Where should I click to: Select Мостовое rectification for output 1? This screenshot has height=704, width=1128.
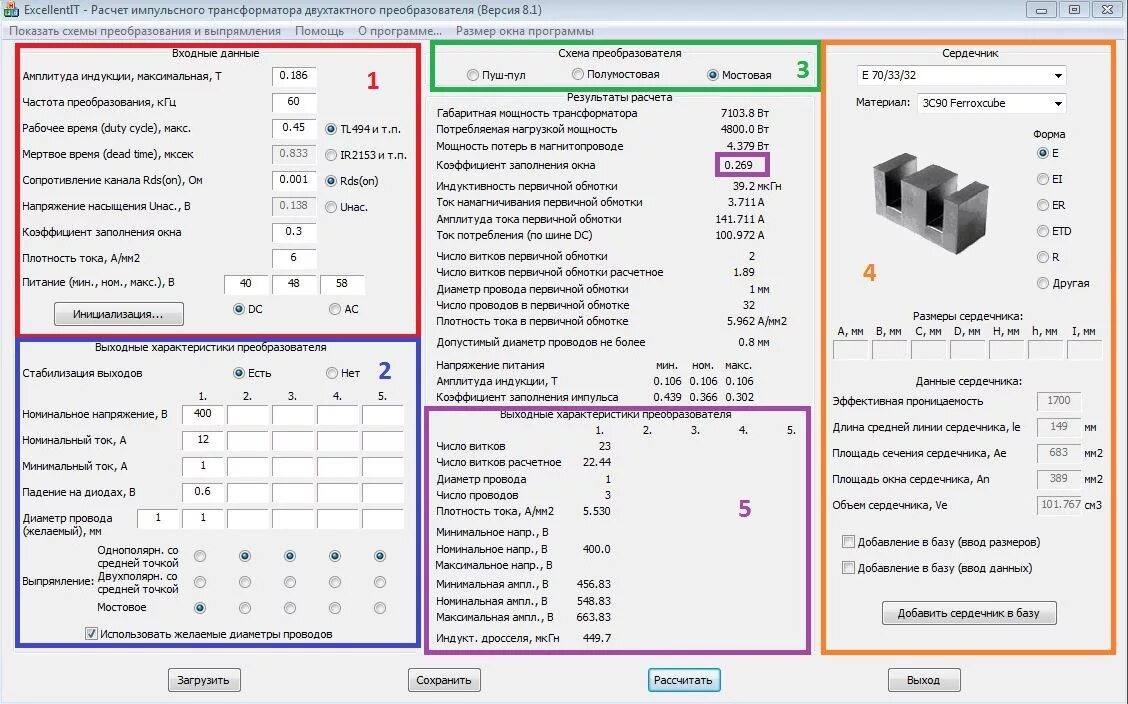(x=200, y=608)
